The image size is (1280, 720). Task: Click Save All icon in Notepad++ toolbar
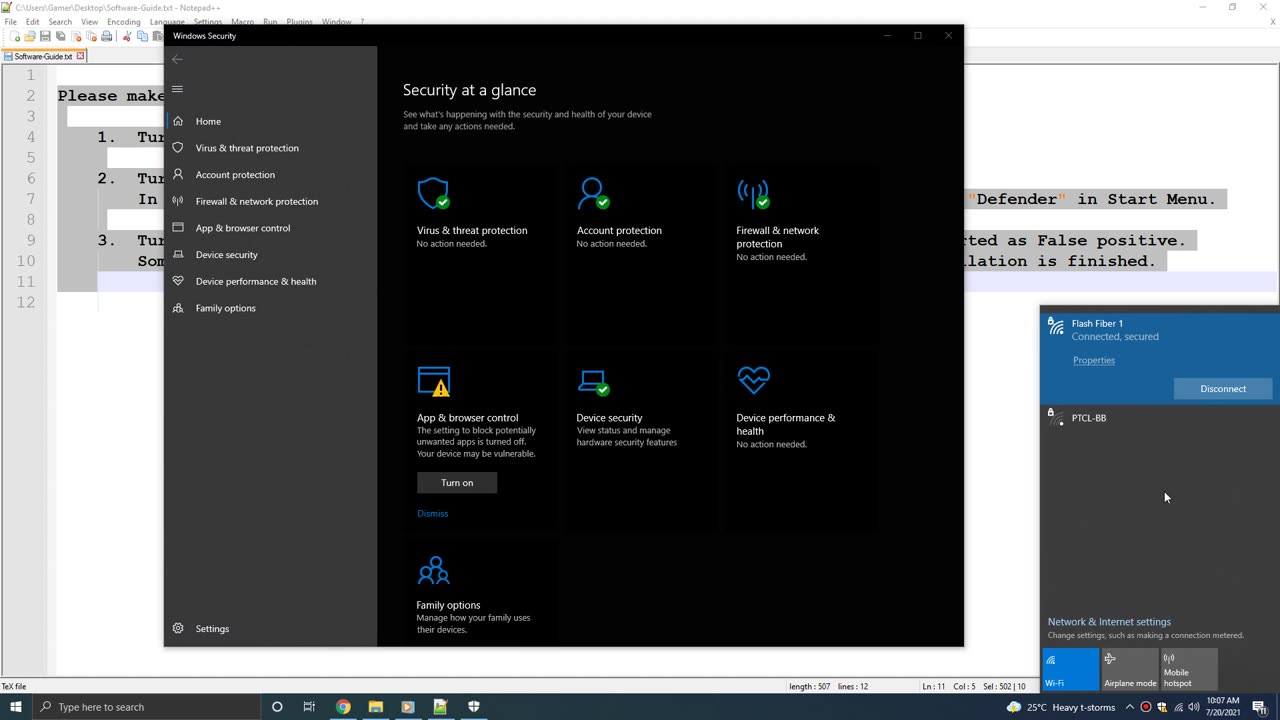[x=60, y=36]
